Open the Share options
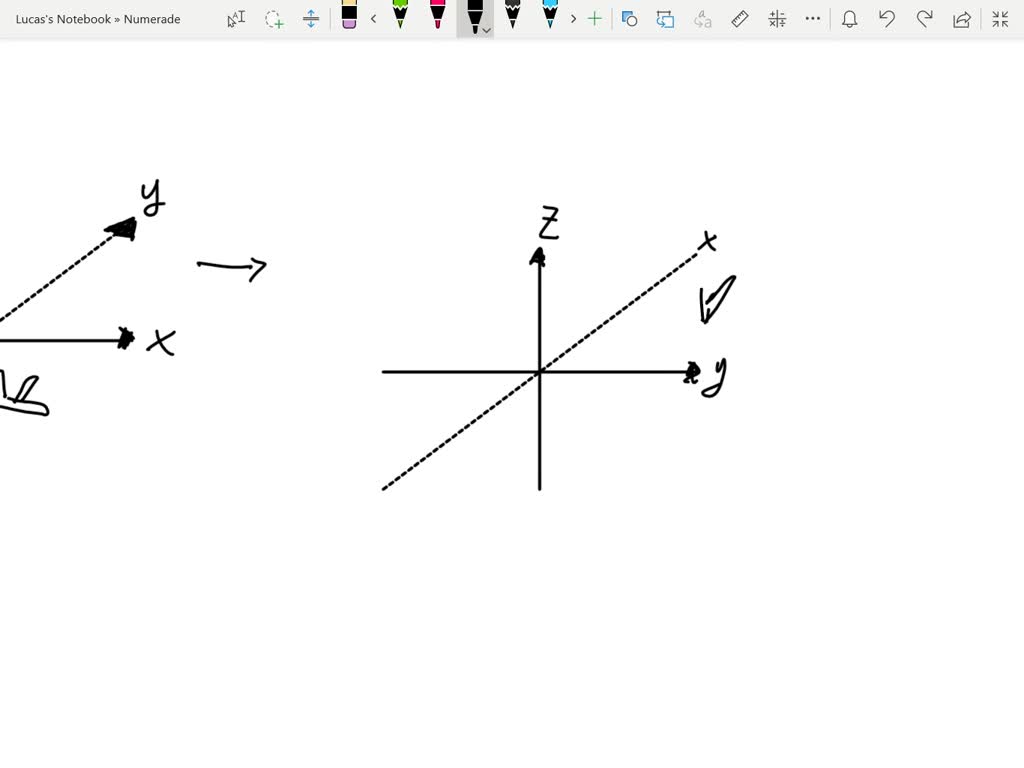Viewport: 1024px width, 768px height. [961, 18]
